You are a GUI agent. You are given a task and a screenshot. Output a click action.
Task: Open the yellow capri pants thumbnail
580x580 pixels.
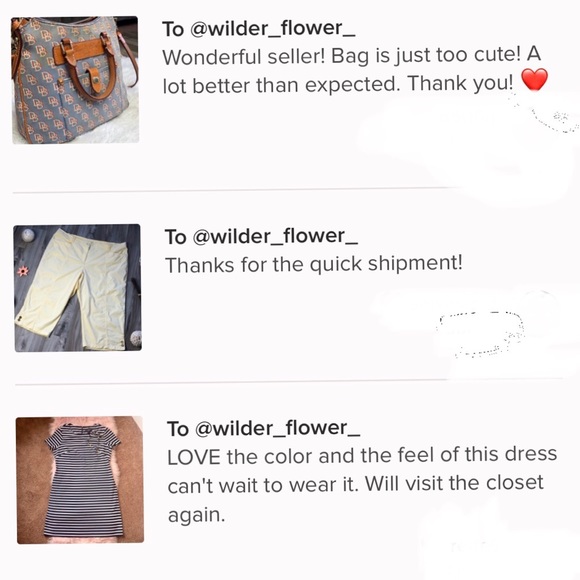[x=78, y=288]
